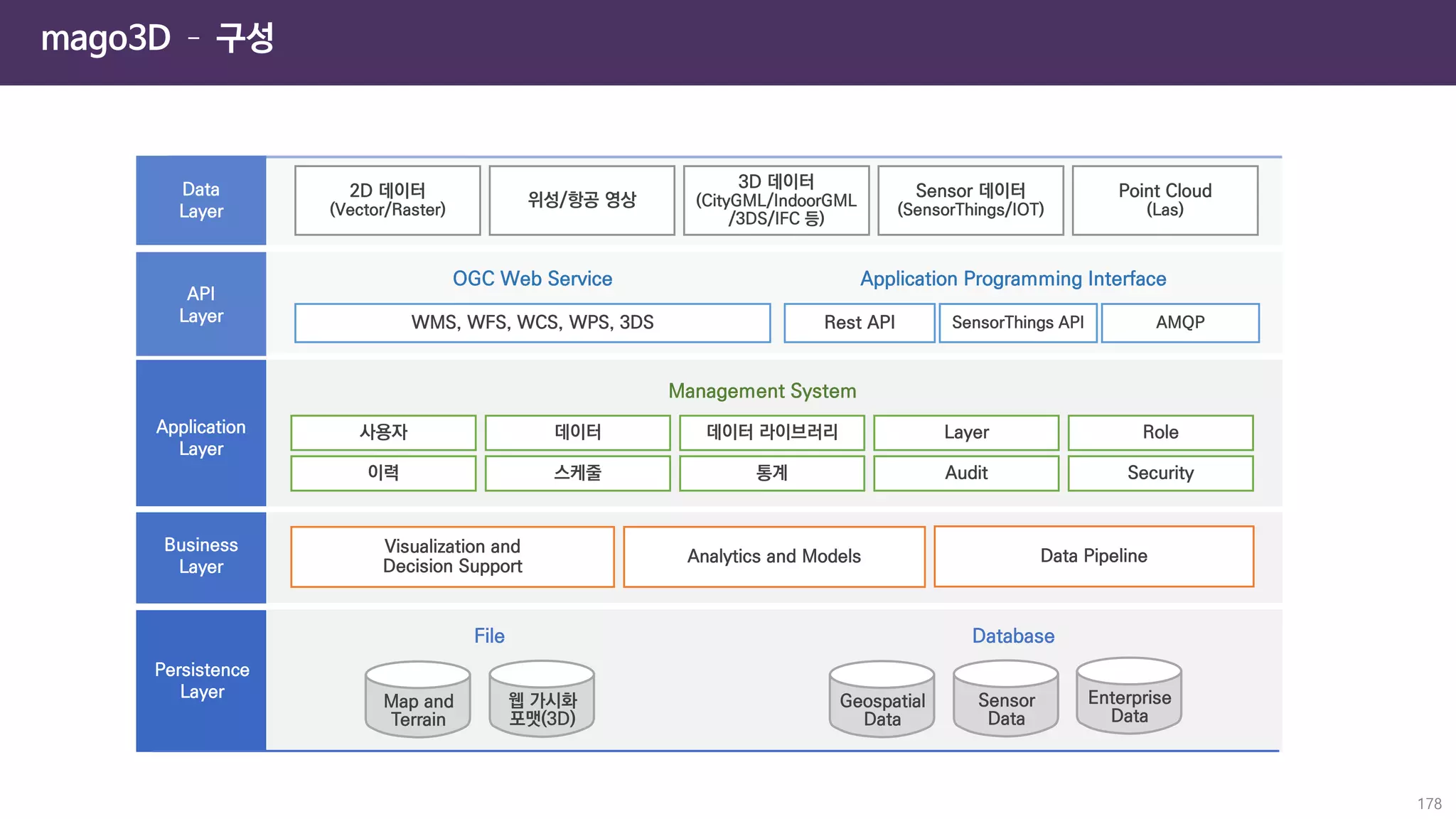Click WMS, WFS, WCS, WPS, 3DS box
Image resolution: width=1456 pixels, height=819 pixels.
[532, 323]
